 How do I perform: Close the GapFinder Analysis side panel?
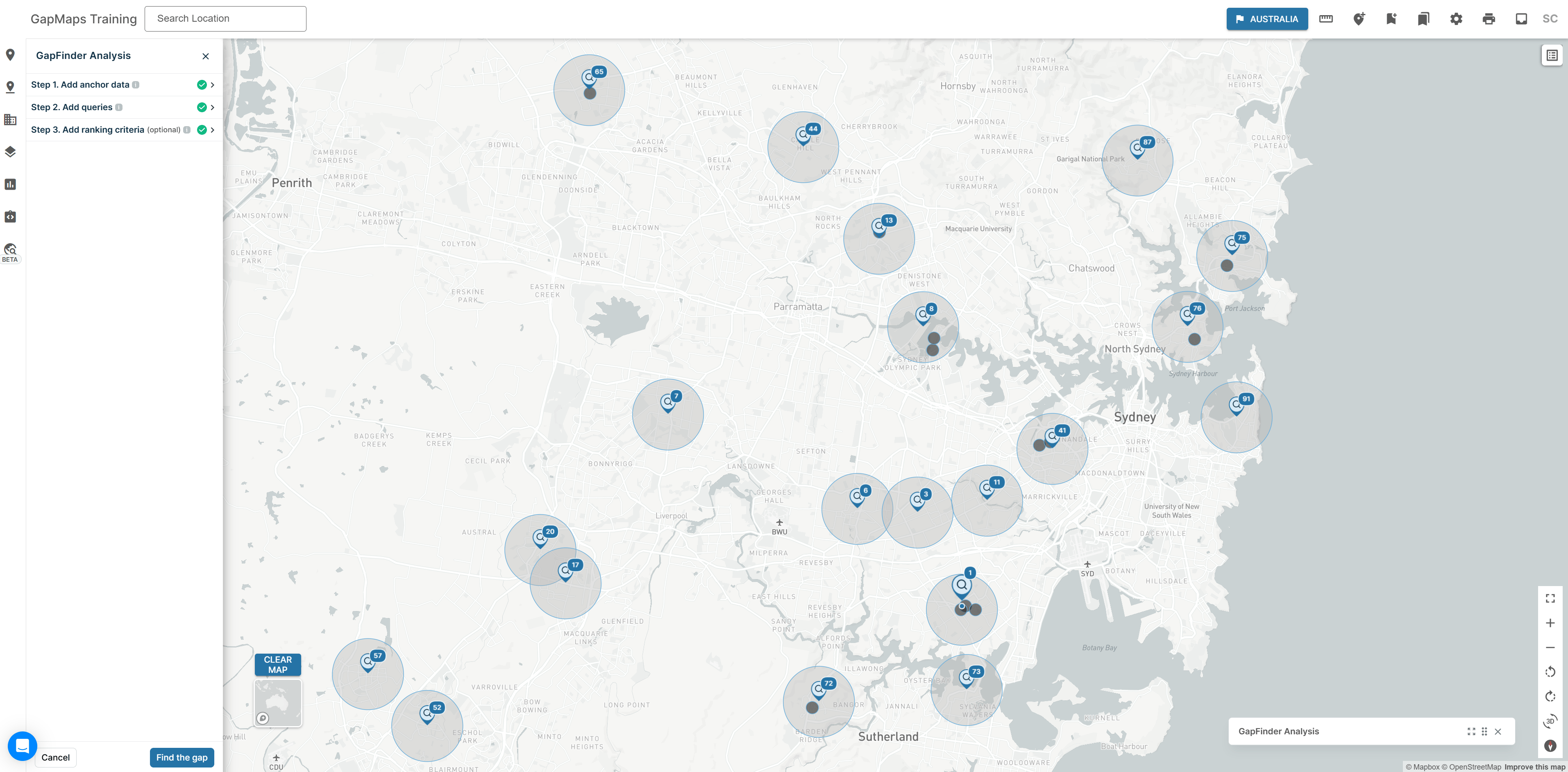pos(206,56)
